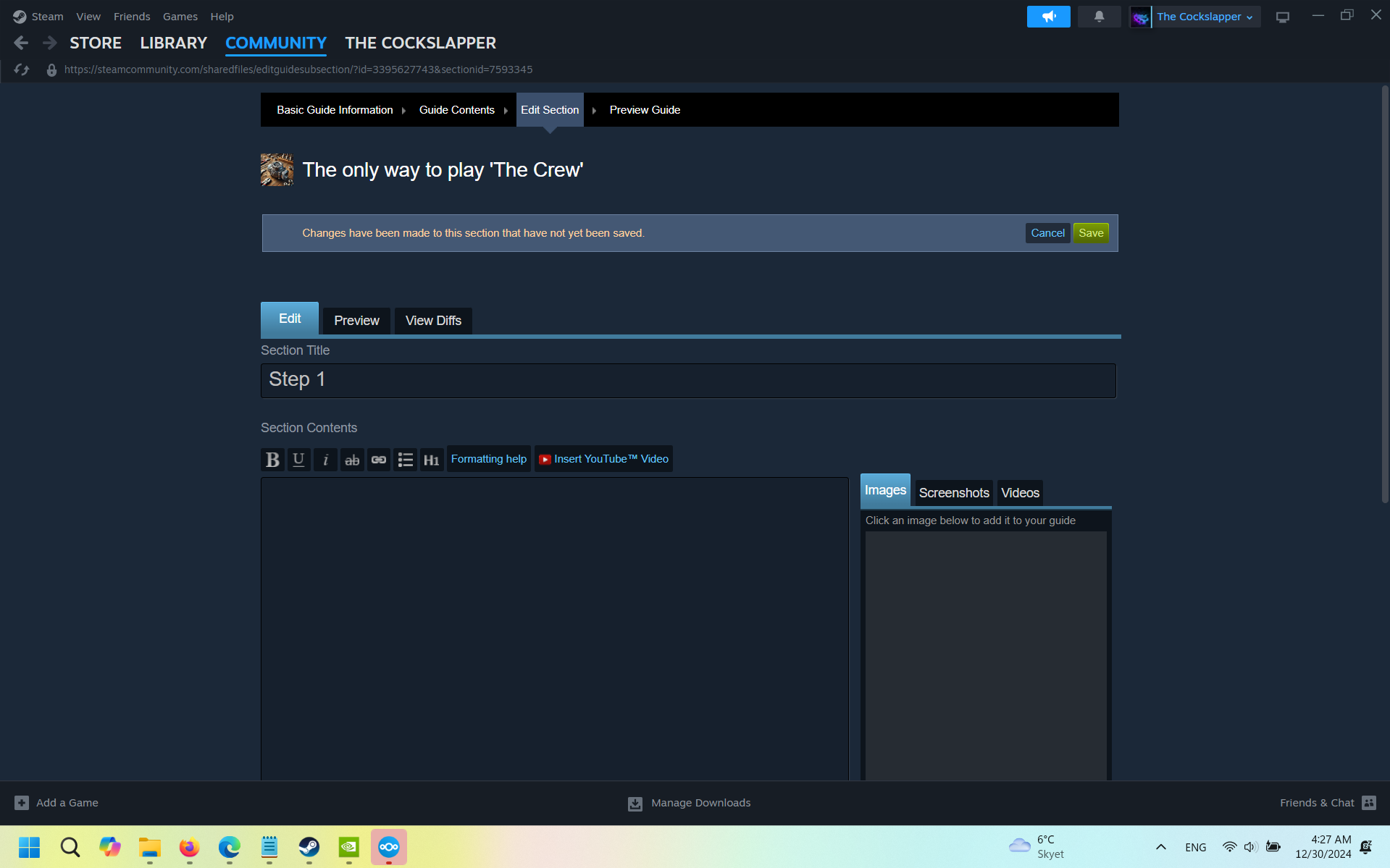Open the Formatting help link
Image resolution: width=1390 pixels, height=868 pixels.
pos(489,459)
